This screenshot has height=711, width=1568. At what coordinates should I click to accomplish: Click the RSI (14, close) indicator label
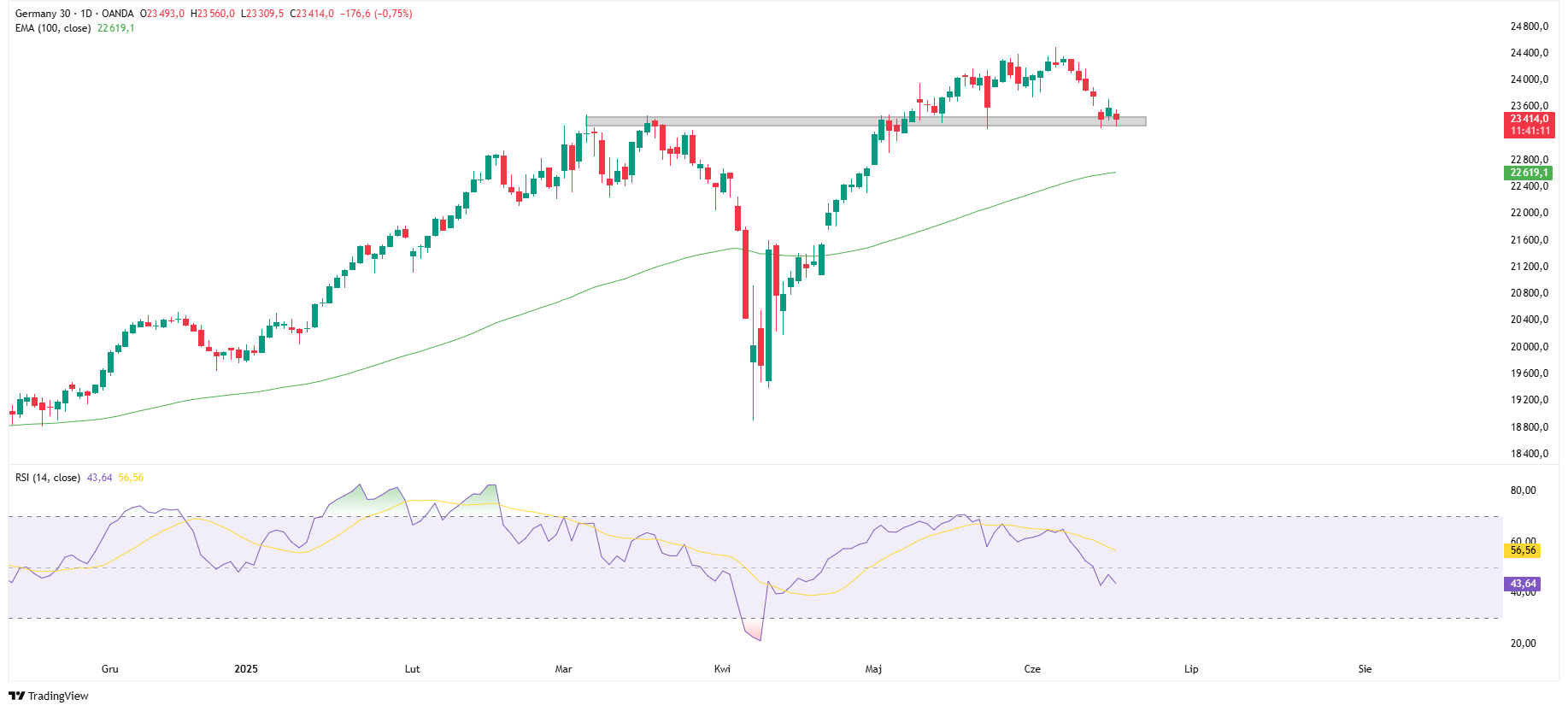coord(48,478)
